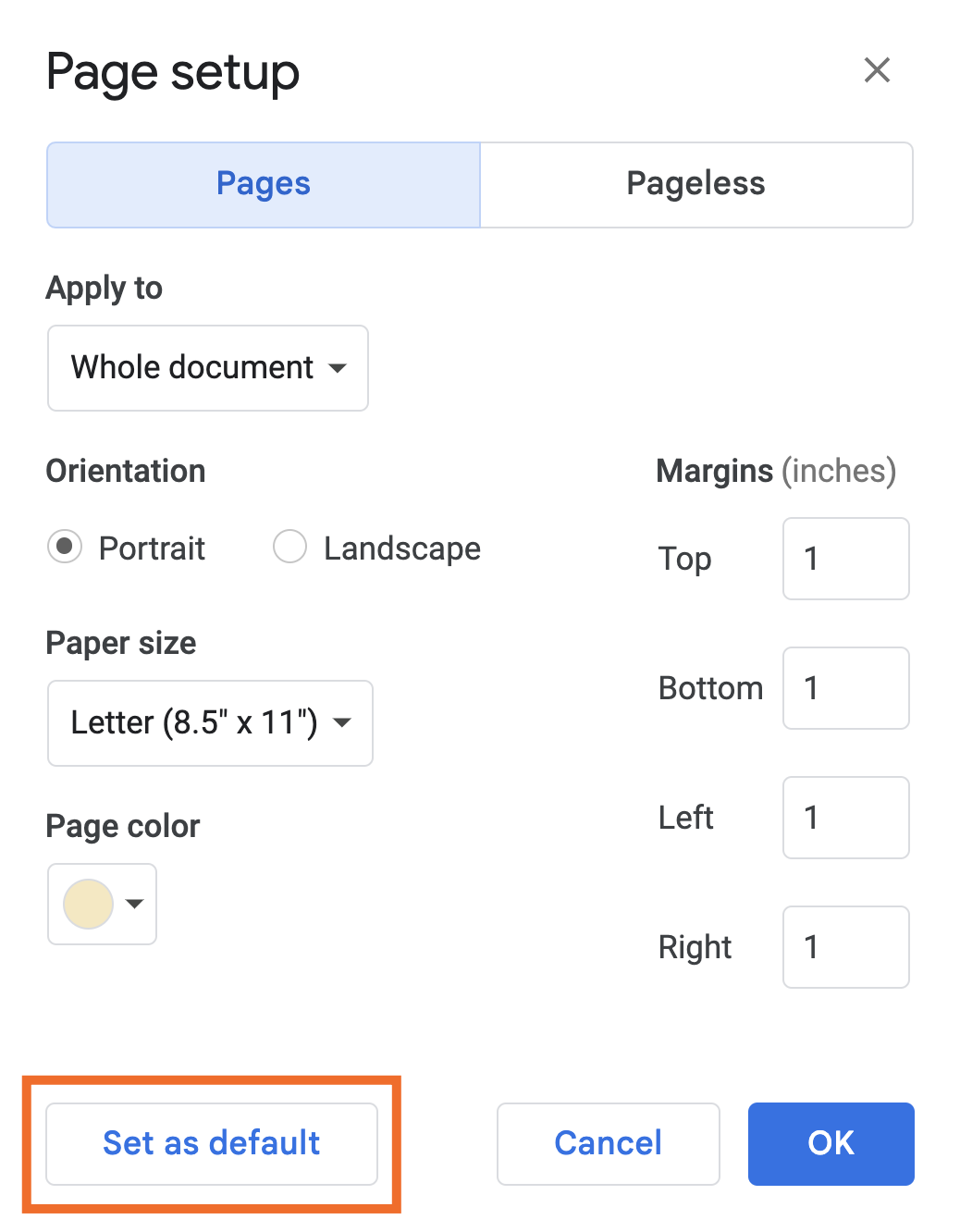The image size is (960, 1232).
Task: Switch to the Pages tab
Action: [x=263, y=184]
